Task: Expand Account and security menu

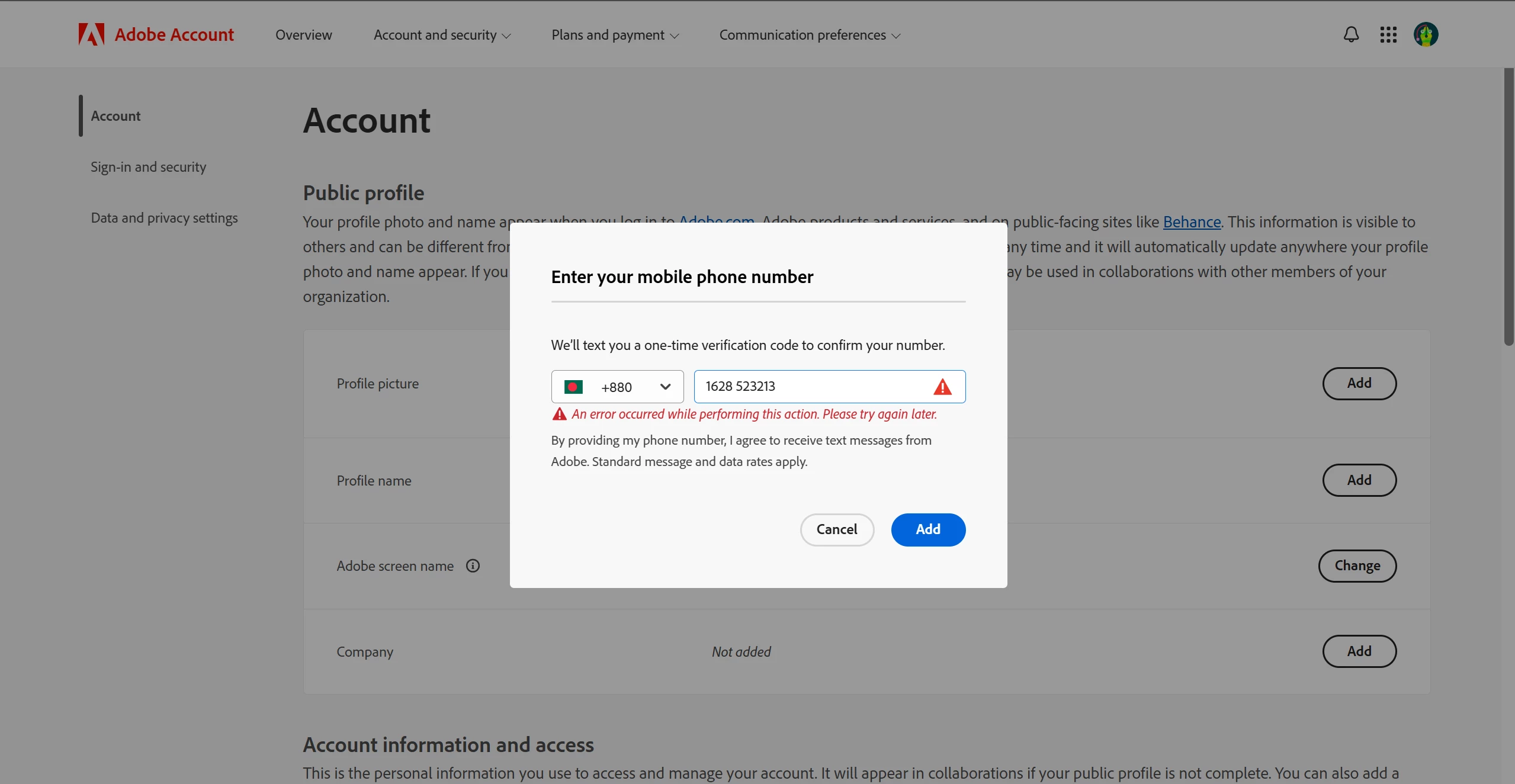Action: [x=442, y=35]
